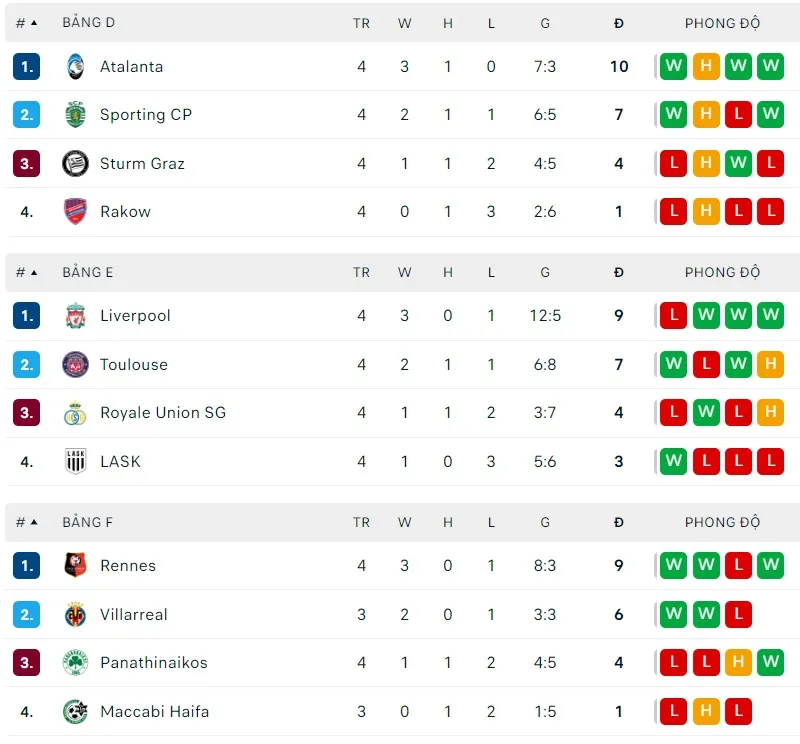Click Atalanta's first green W form badge
Image resolution: width=800 pixels, height=744 pixels.
pos(673,66)
